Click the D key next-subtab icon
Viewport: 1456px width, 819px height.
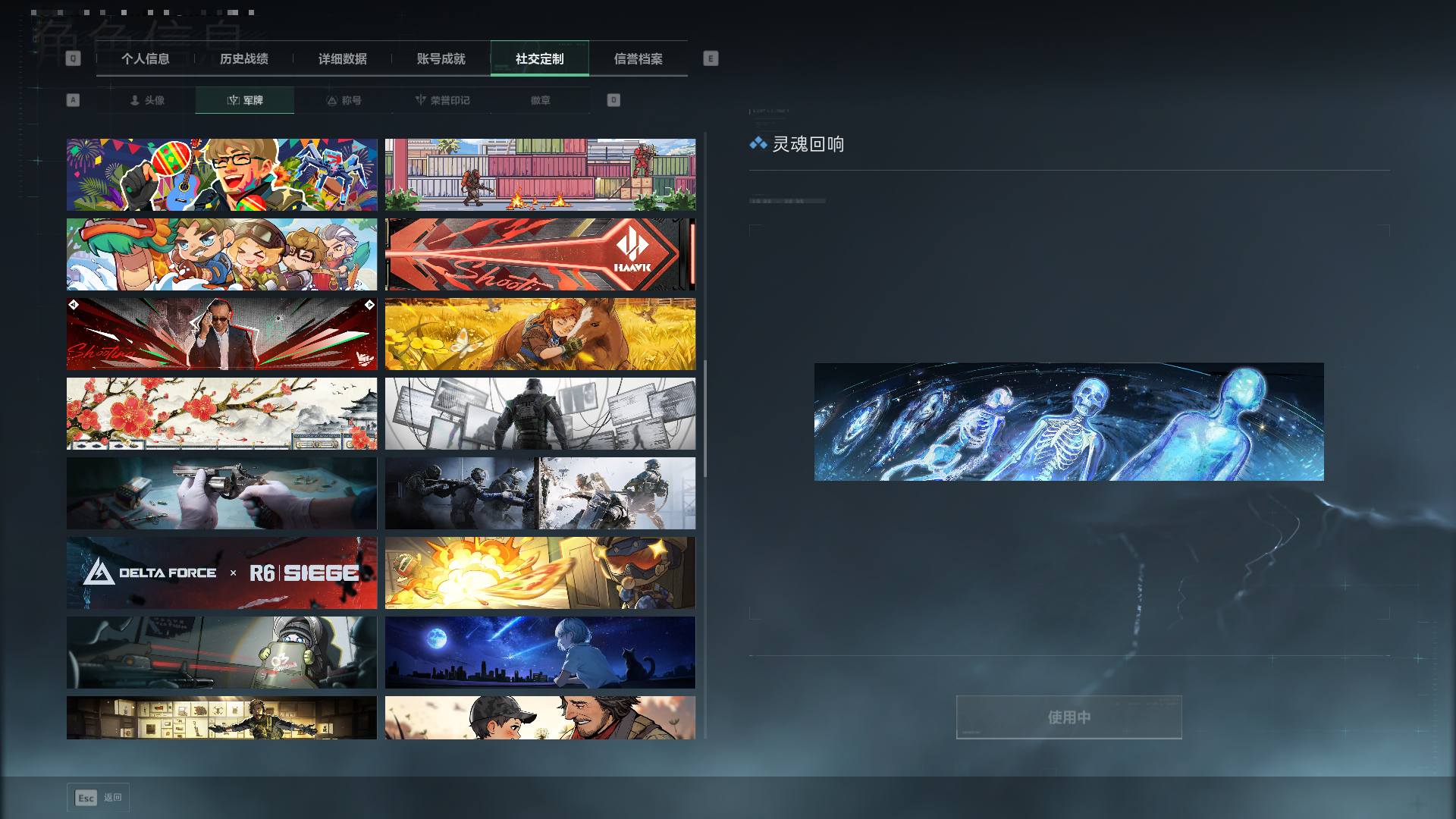point(613,100)
